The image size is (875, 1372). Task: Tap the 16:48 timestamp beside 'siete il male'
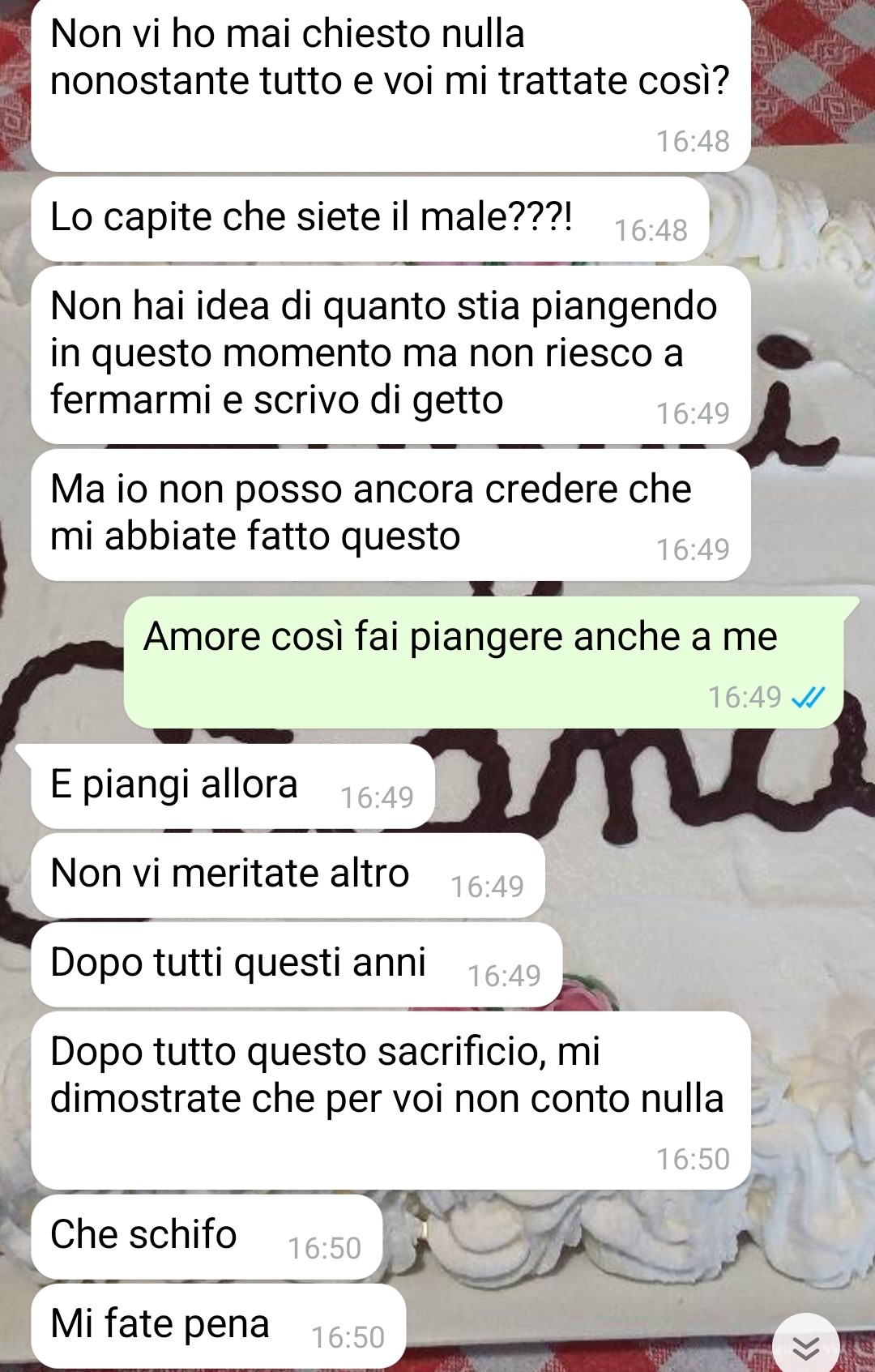(x=651, y=230)
